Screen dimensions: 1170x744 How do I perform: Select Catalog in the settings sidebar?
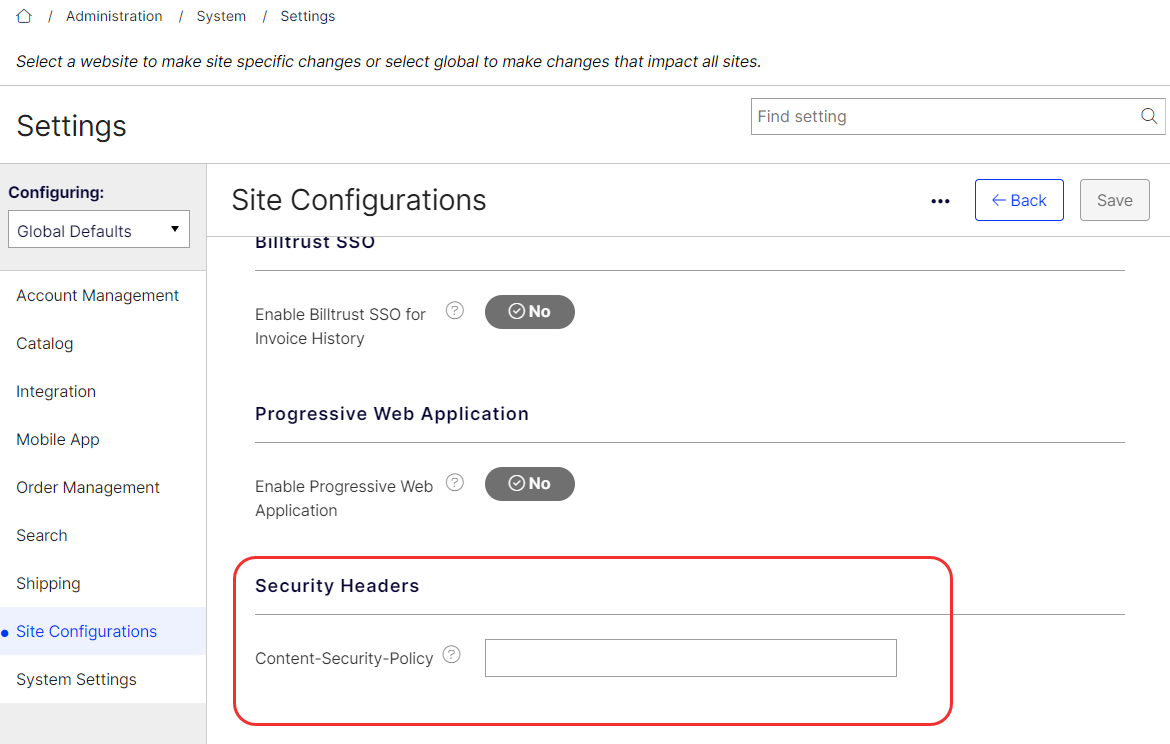coord(45,343)
